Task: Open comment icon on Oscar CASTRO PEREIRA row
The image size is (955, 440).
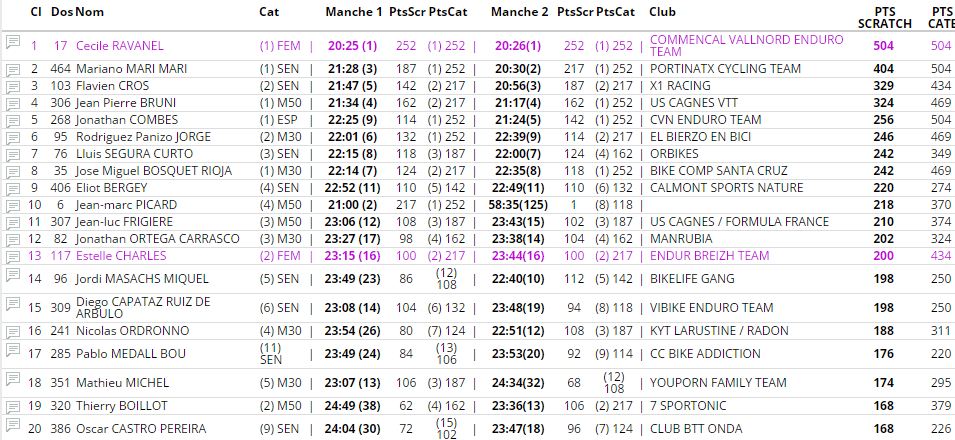Action: pos(13,427)
